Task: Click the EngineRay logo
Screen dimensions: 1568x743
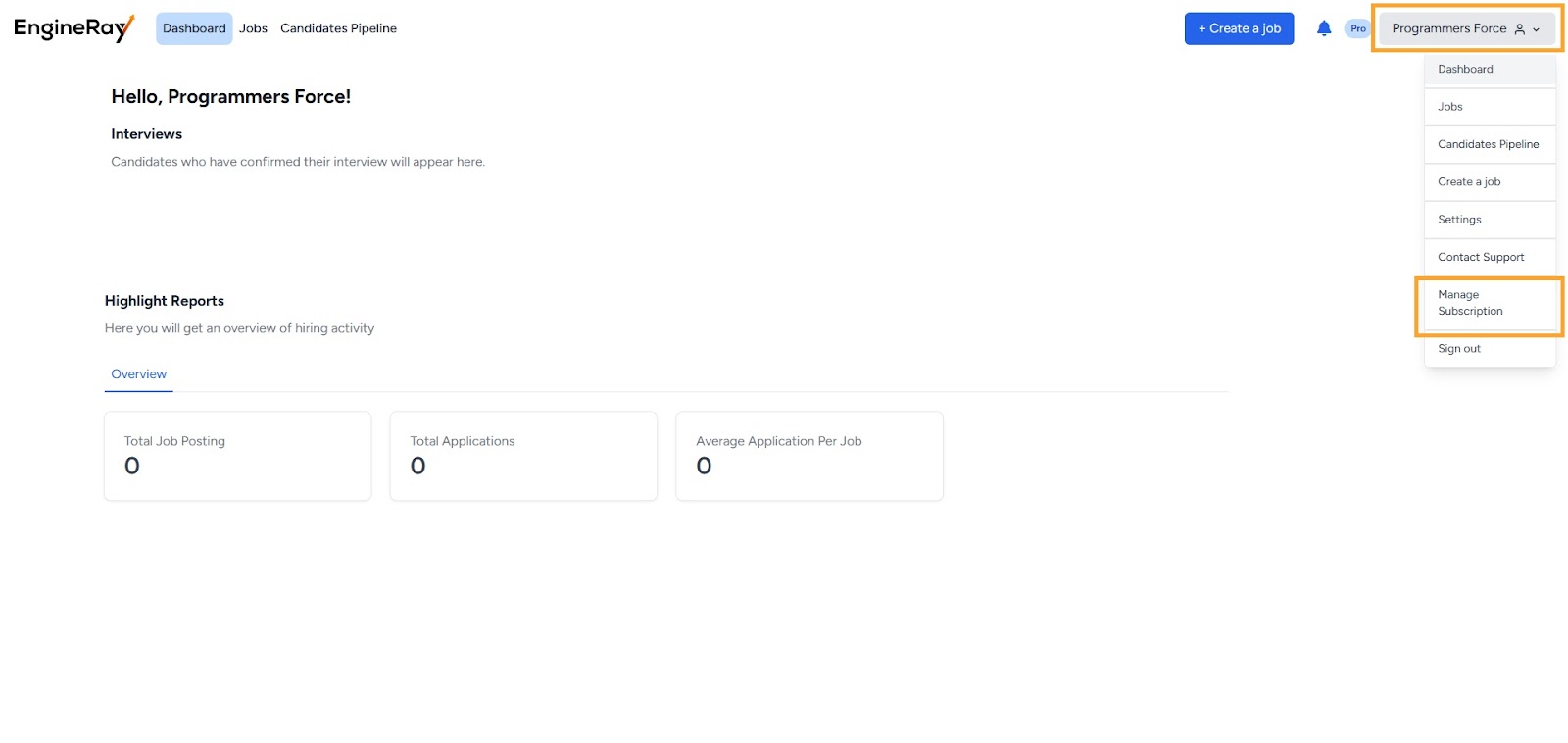Action: click(x=74, y=28)
